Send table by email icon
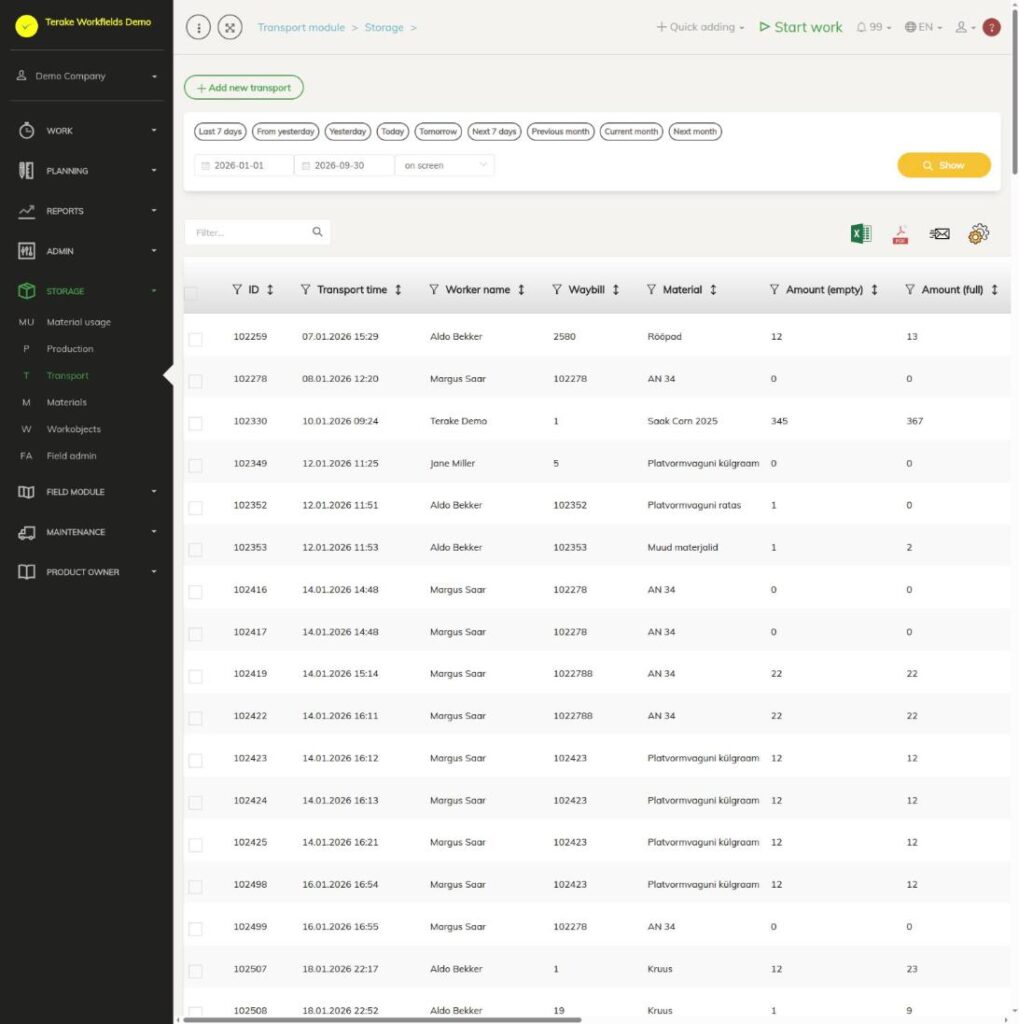 (939, 233)
